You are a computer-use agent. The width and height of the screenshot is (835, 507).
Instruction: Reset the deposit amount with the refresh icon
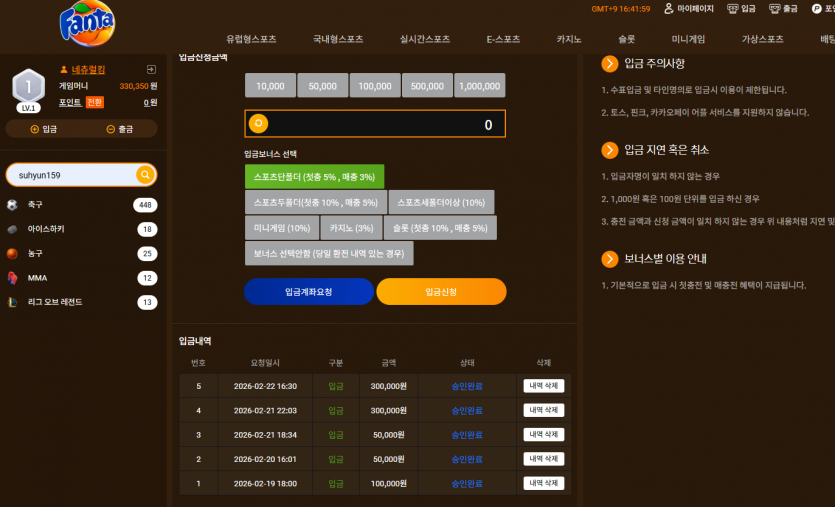point(258,124)
